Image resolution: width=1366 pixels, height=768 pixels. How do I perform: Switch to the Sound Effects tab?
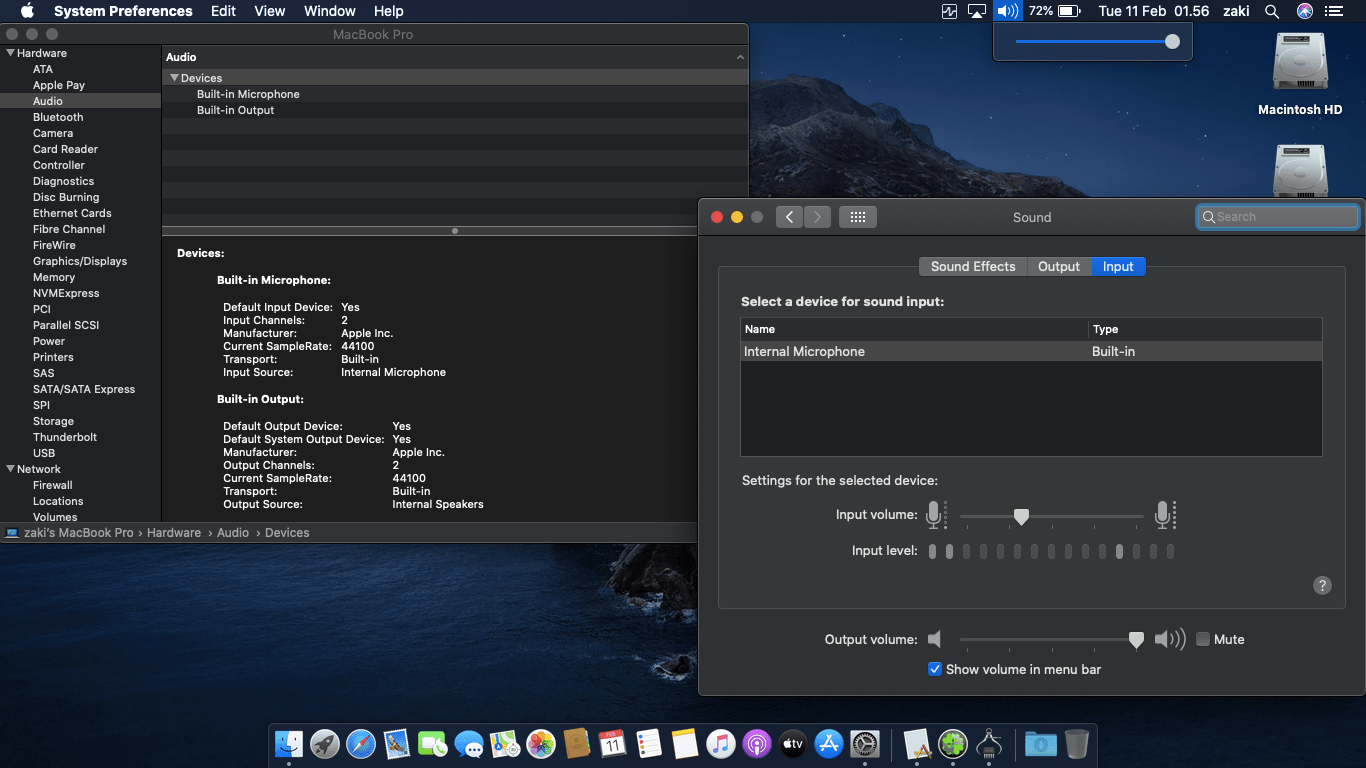(973, 266)
